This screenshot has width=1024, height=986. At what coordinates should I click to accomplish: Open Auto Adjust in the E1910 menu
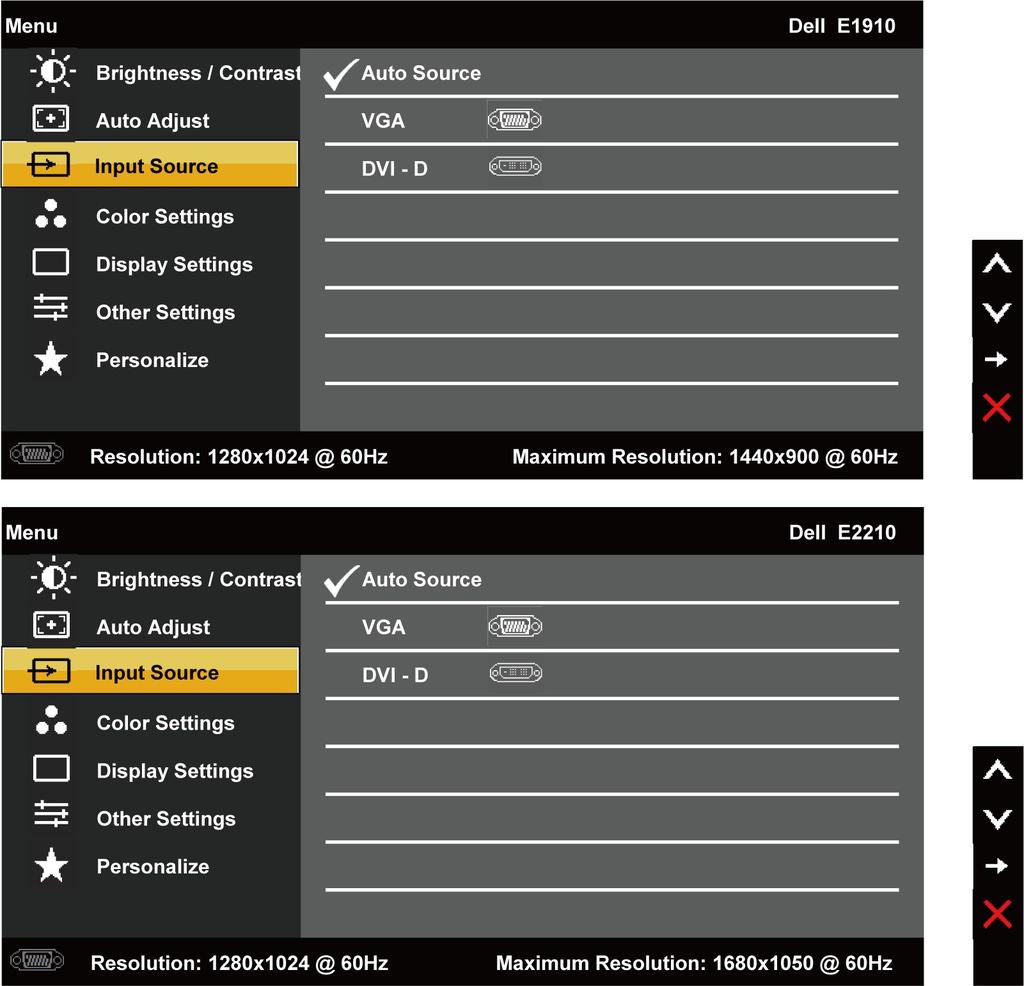point(153,121)
